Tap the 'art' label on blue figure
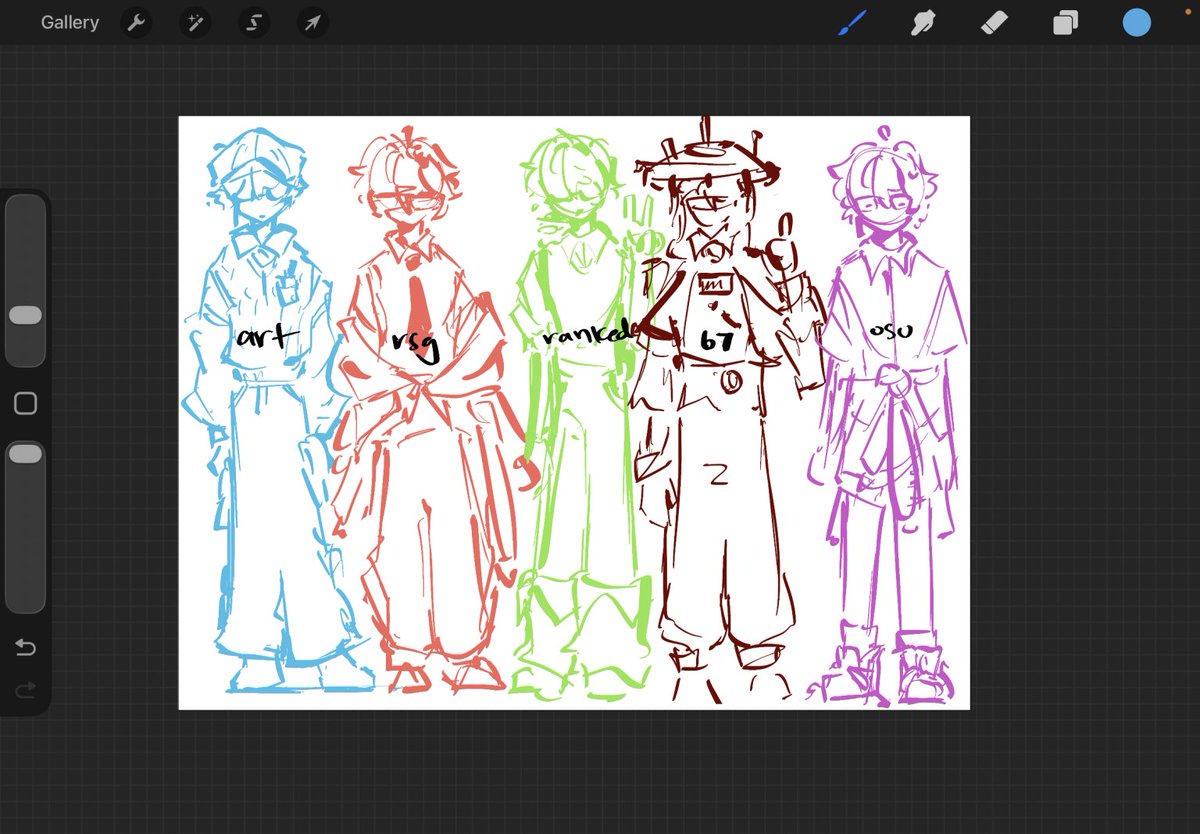Image resolution: width=1200 pixels, height=834 pixels. click(268, 336)
